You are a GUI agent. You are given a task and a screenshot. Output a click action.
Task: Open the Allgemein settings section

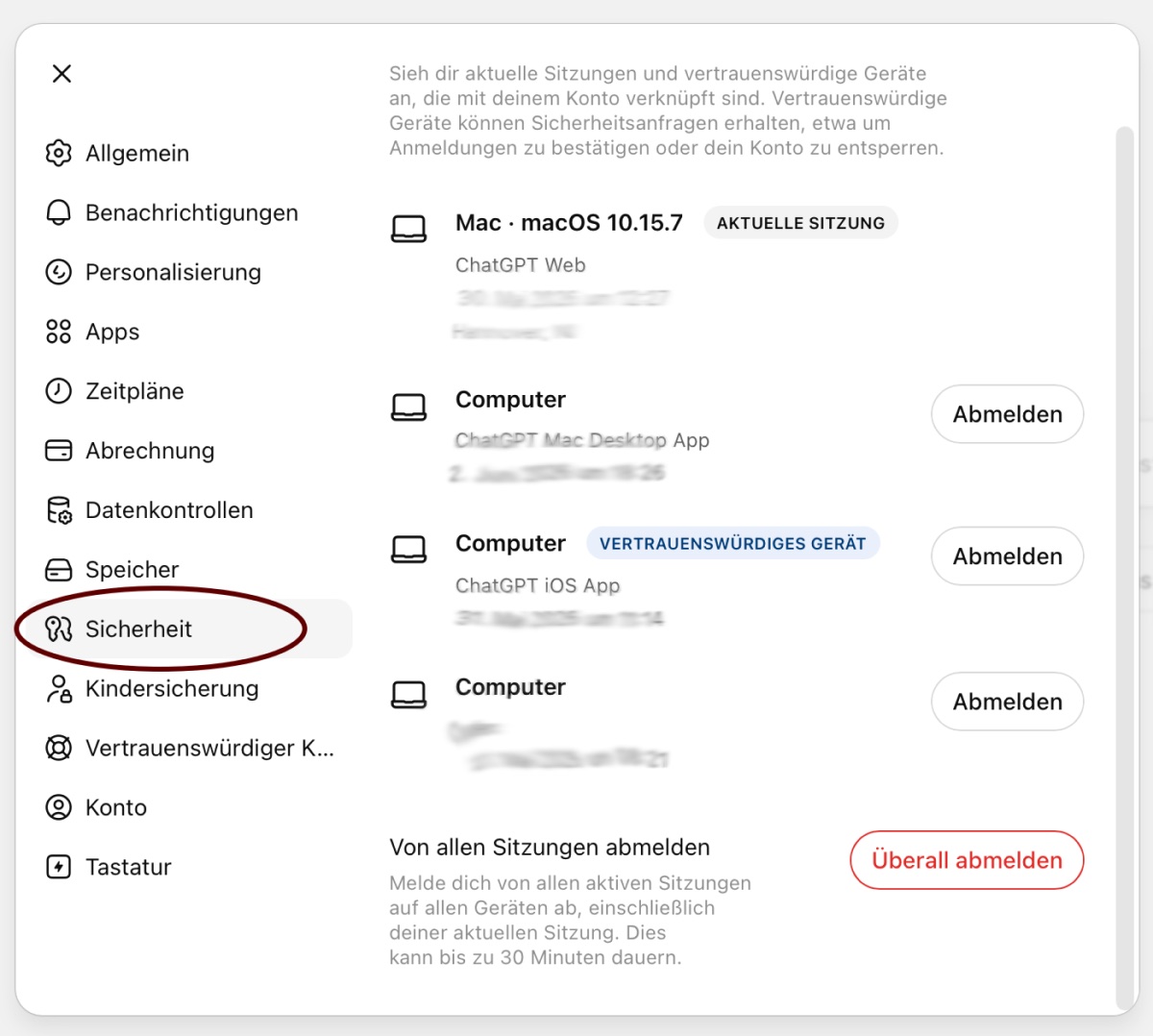coord(190,153)
